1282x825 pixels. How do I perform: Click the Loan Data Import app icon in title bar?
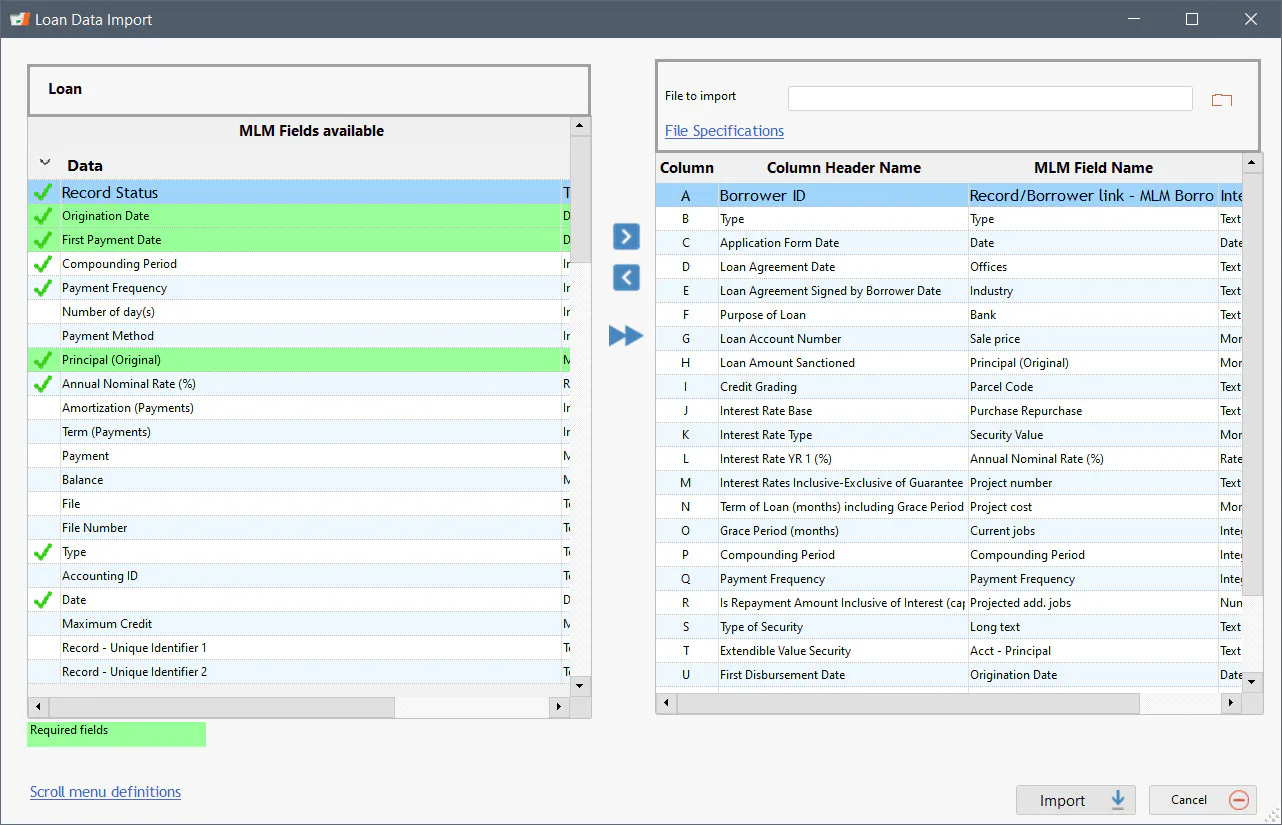19,19
